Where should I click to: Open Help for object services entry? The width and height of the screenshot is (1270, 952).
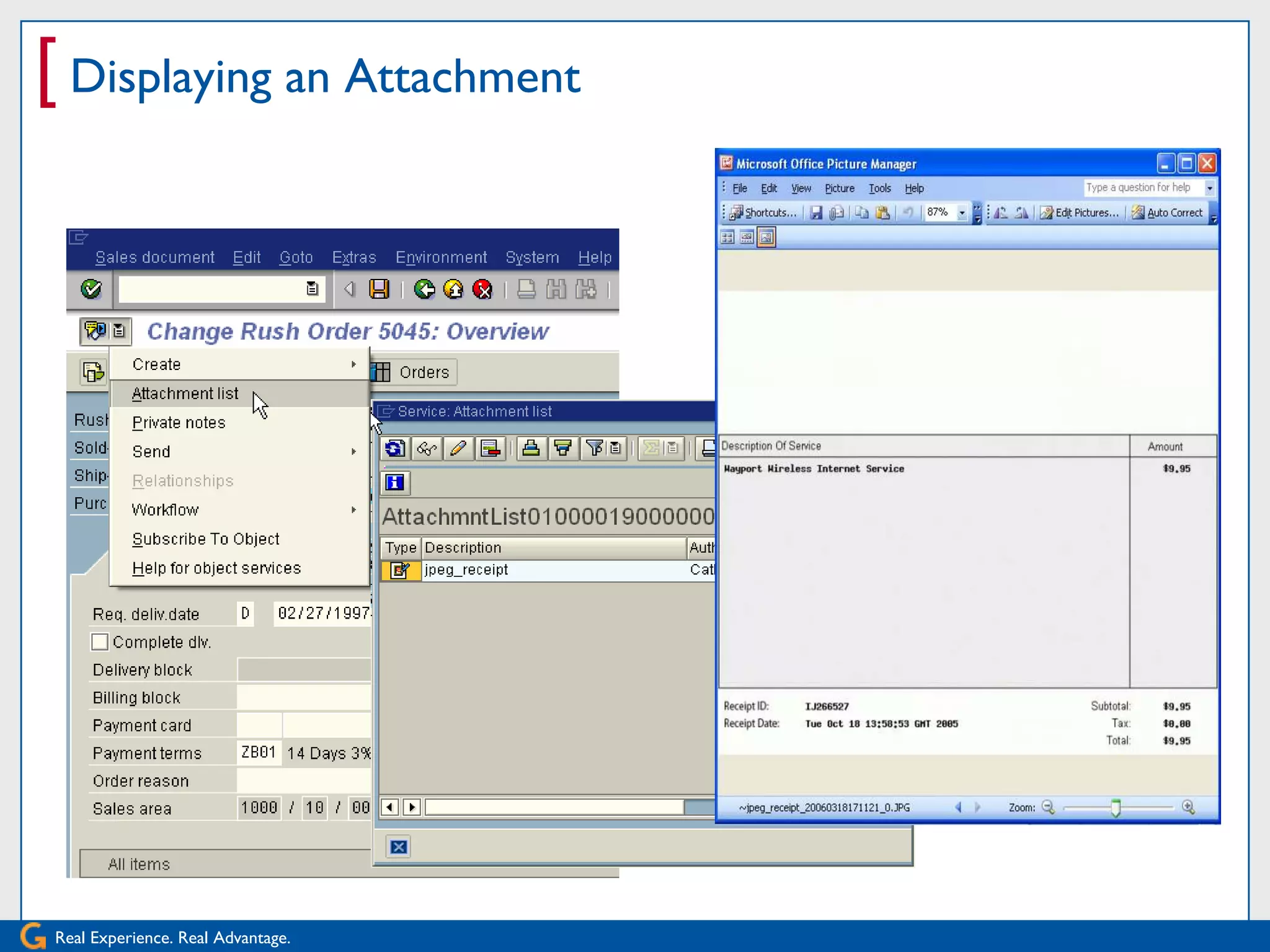(x=240, y=568)
